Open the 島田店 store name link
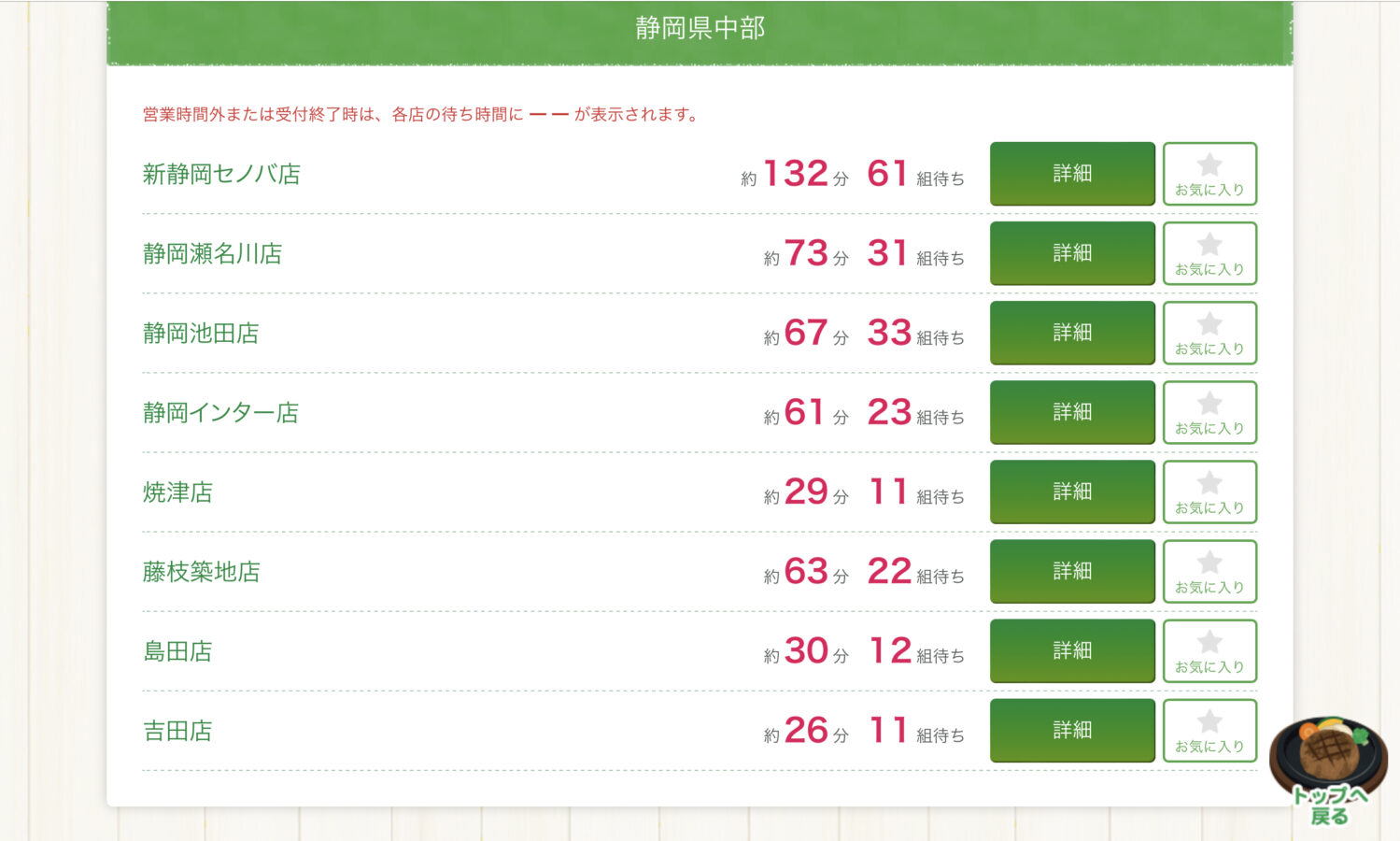This screenshot has height=841, width=1400. click(177, 651)
